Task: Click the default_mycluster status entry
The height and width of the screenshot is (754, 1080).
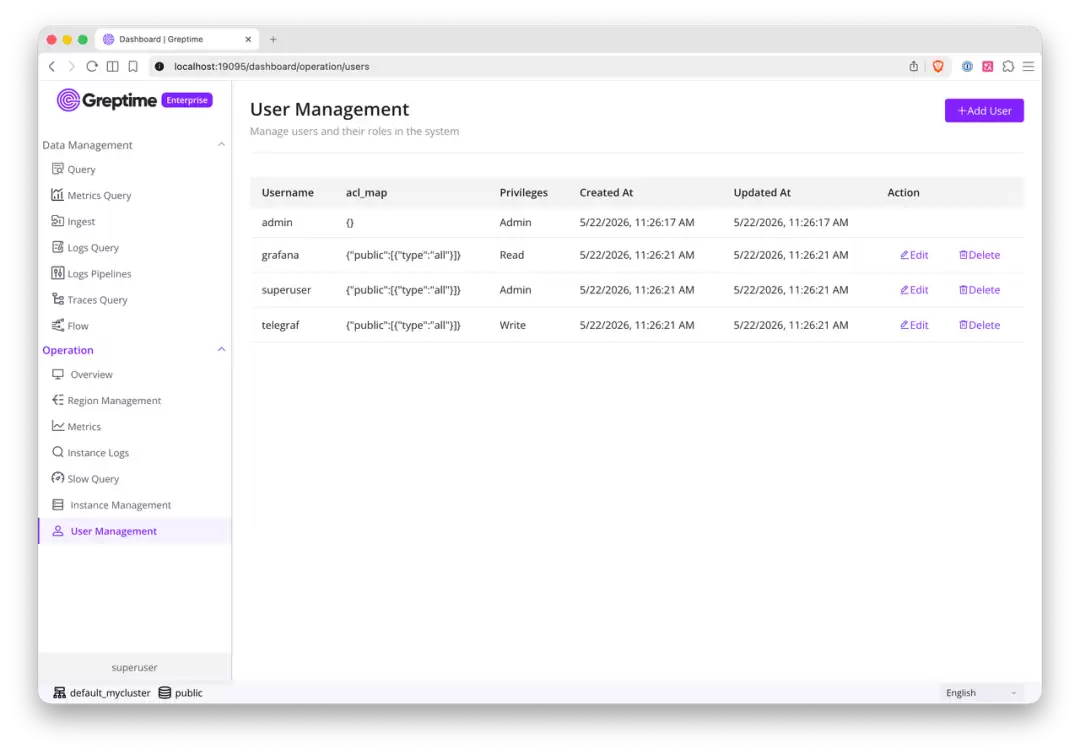Action: coord(102,693)
